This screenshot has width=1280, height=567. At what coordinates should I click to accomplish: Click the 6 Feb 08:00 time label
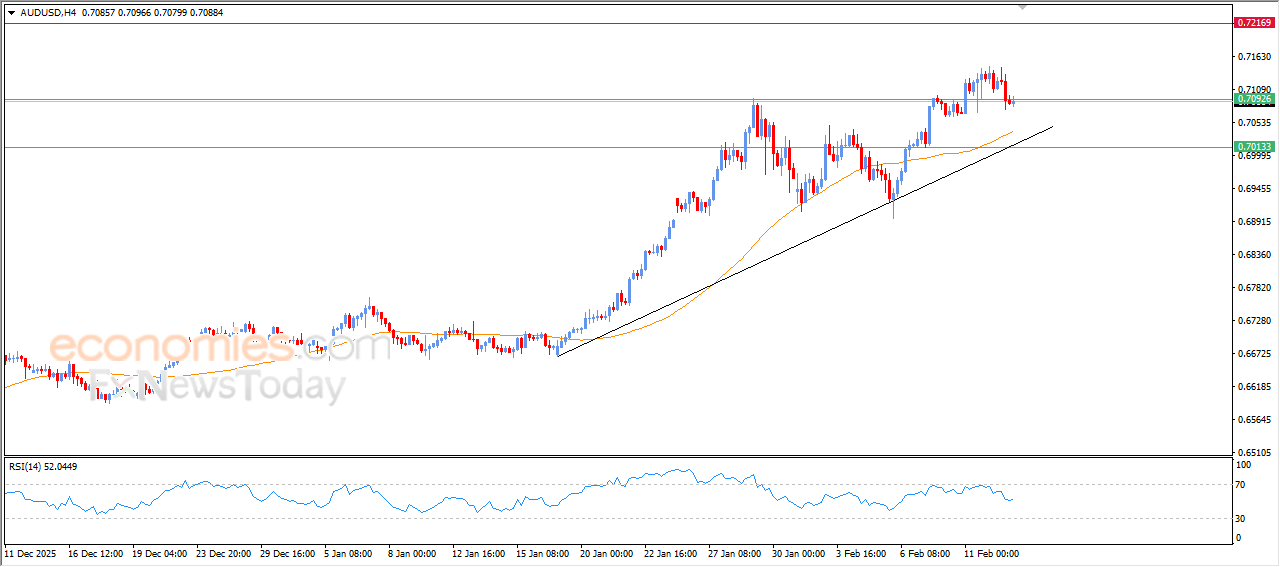coord(925,553)
